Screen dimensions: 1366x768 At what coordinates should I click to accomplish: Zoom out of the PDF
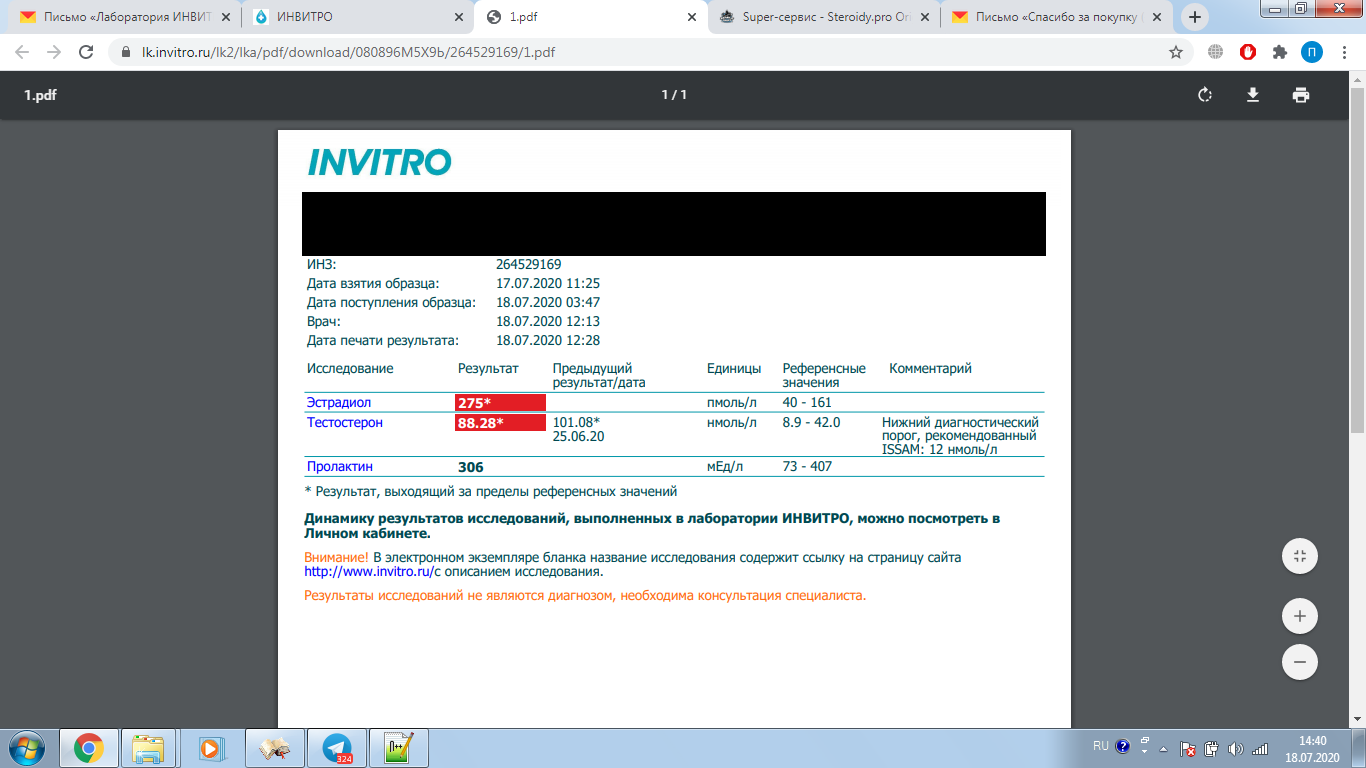click(1300, 662)
